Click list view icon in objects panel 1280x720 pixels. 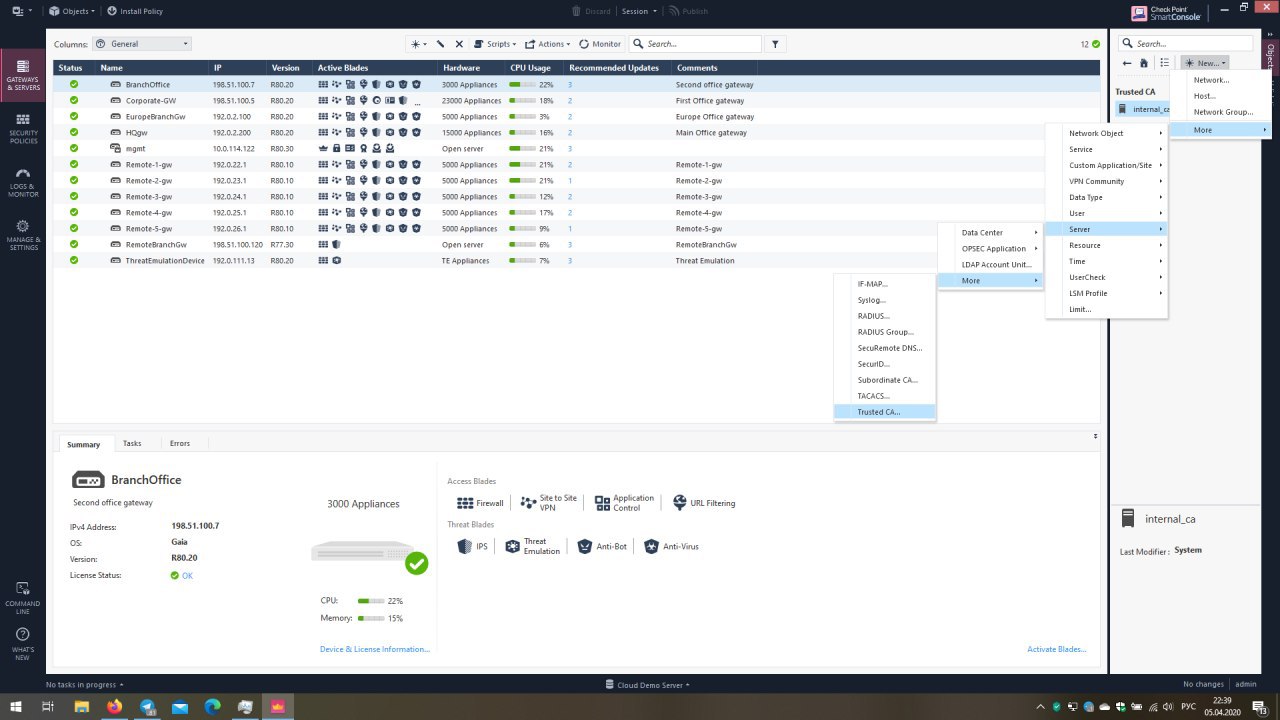(1164, 62)
